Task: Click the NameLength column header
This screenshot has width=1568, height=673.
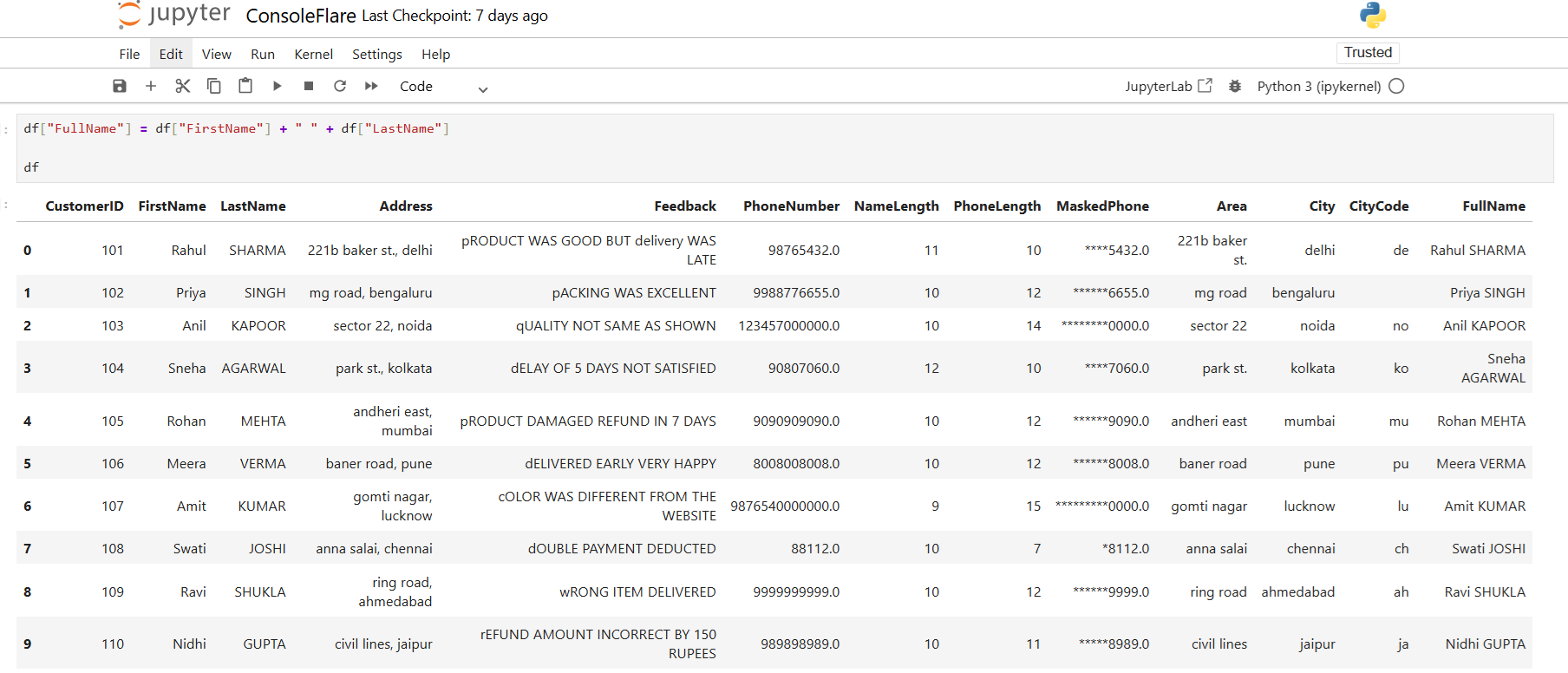Action: point(897,206)
